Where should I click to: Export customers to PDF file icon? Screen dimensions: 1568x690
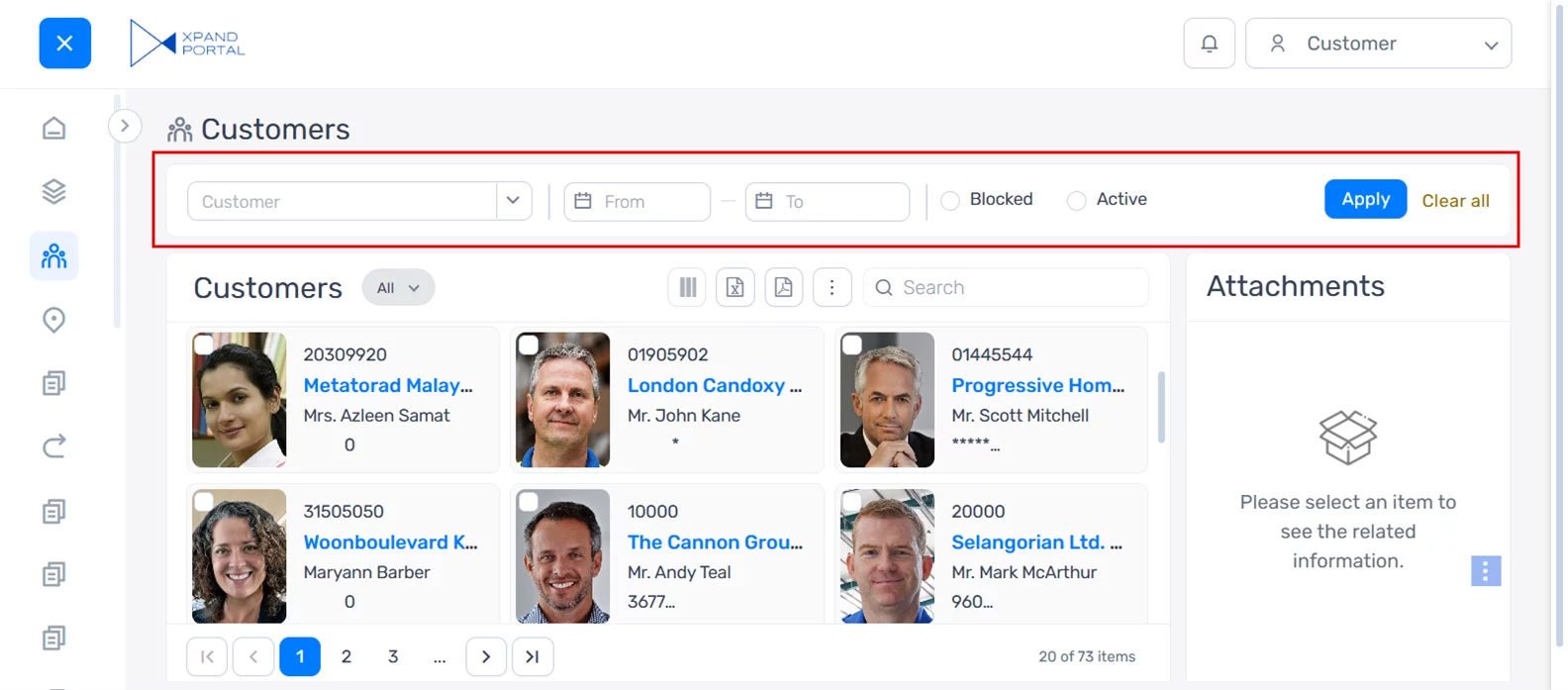783,288
